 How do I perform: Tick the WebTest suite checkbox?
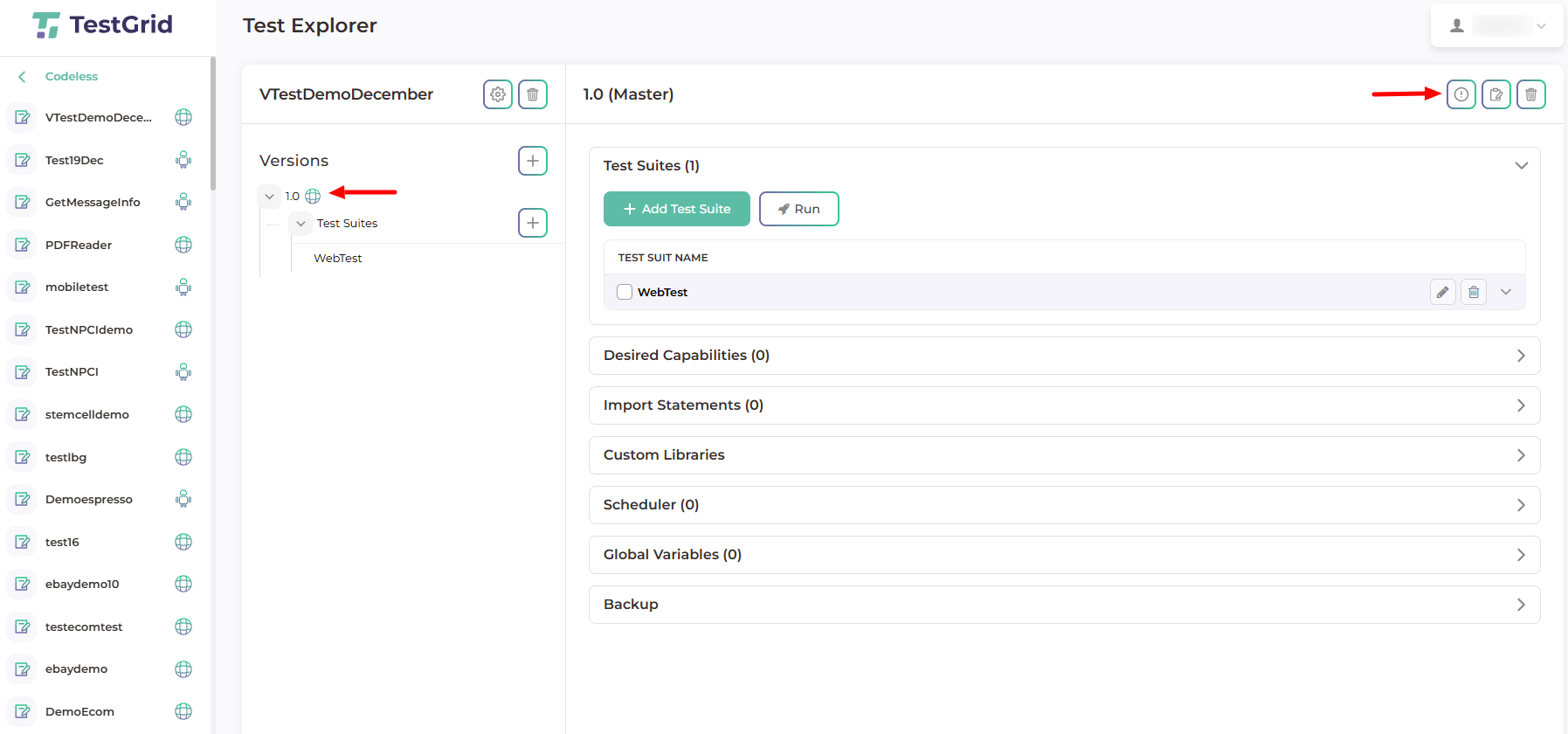(x=625, y=292)
